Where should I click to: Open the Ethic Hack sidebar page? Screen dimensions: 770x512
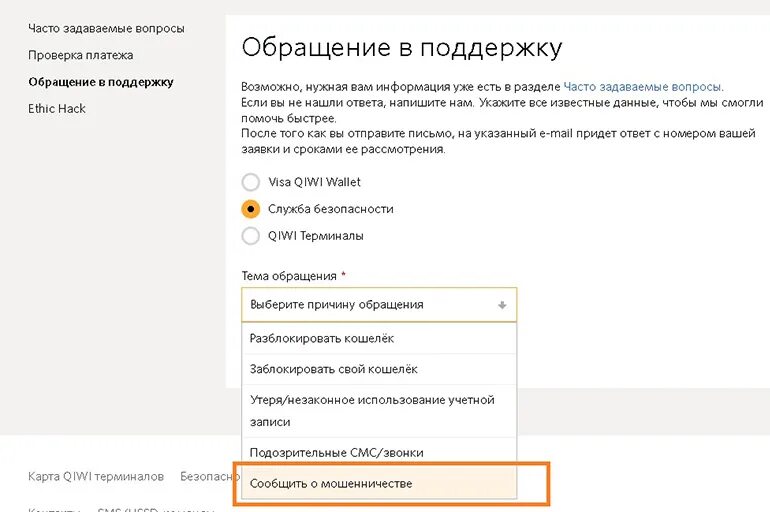(56, 108)
